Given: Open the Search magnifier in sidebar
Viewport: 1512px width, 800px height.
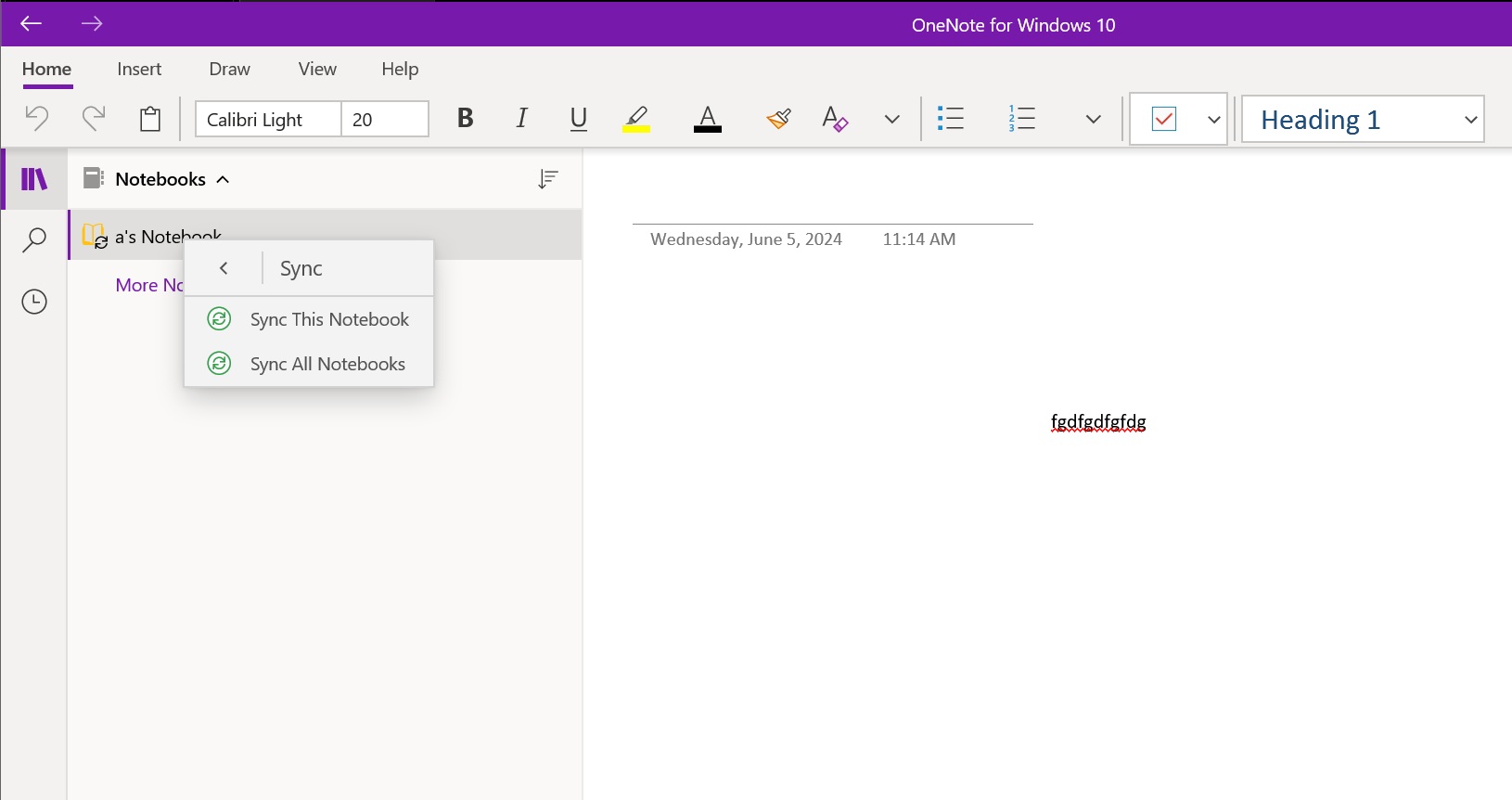Looking at the screenshot, I should click(x=34, y=240).
